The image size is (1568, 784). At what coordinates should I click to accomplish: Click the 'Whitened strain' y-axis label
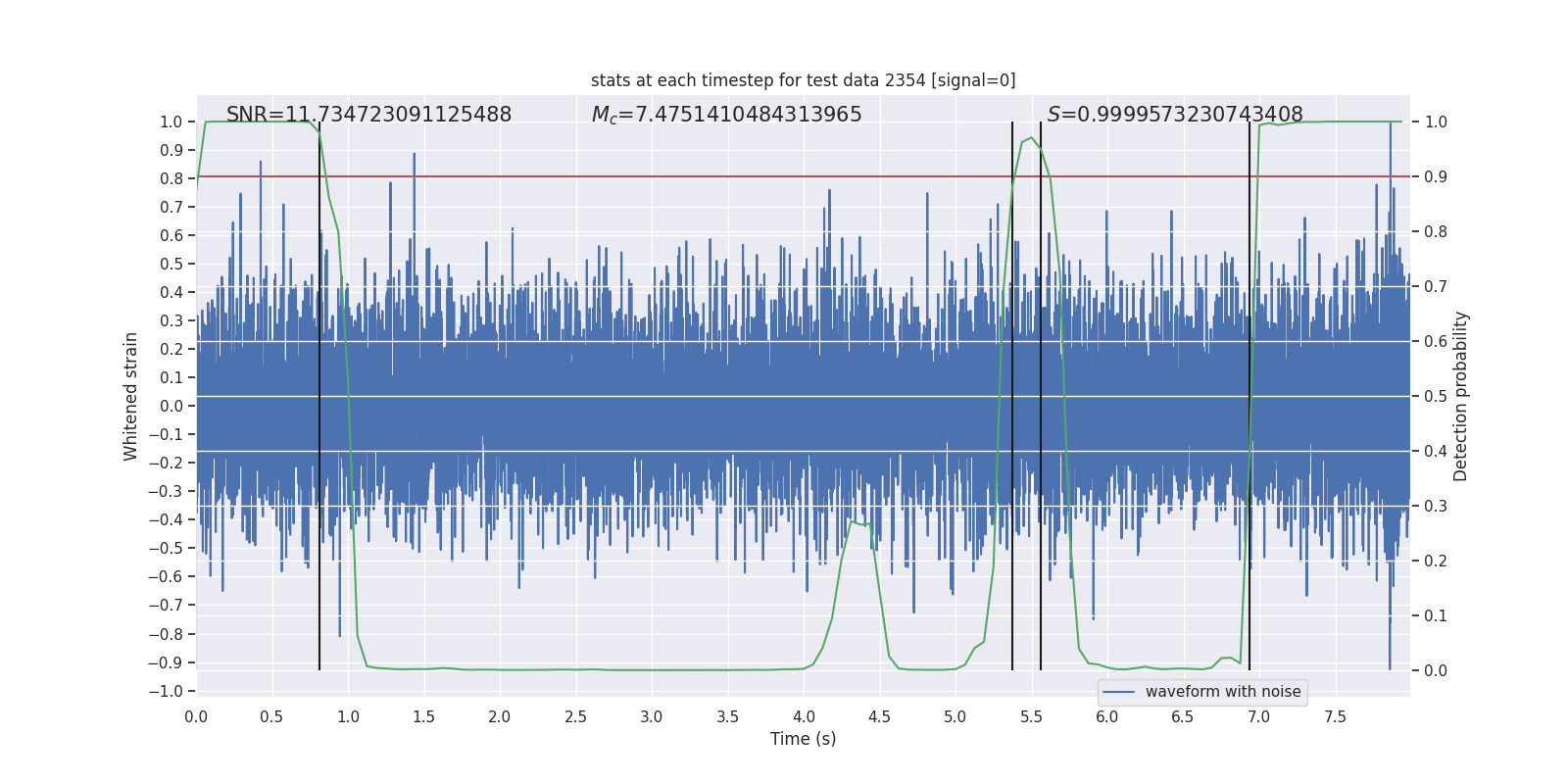tap(130, 396)
